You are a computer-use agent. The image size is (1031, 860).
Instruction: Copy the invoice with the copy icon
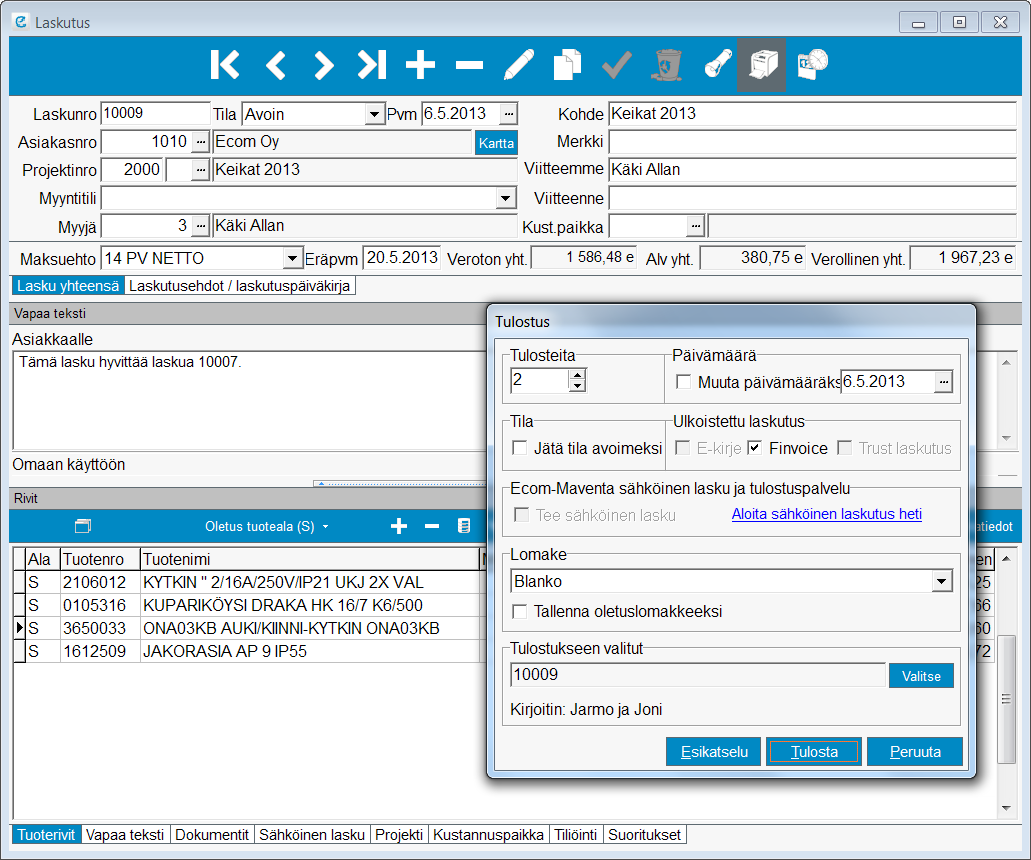[x=567, y=65]
